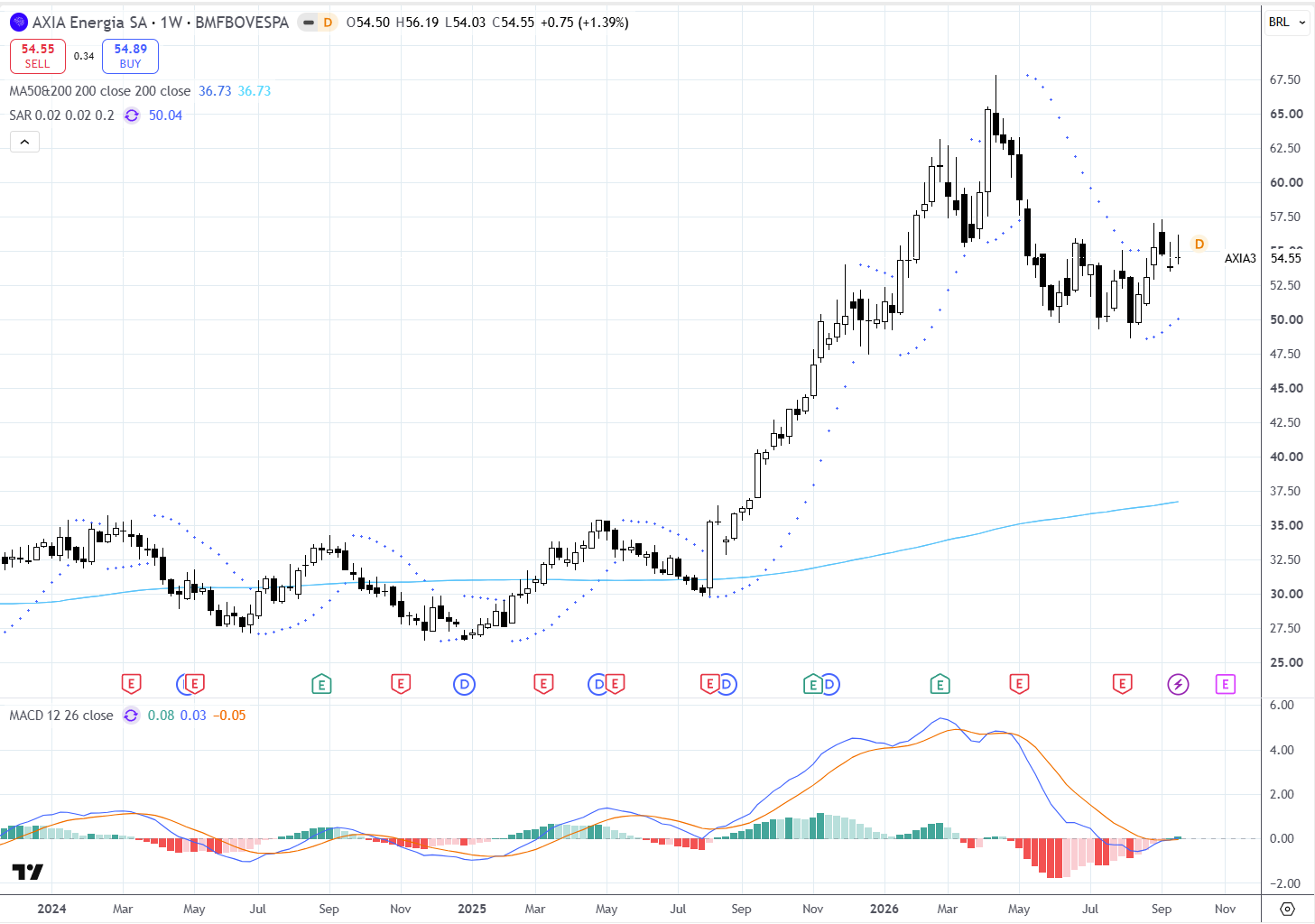The height and width of the screenshot is (924, 1315).
Task: Open the red earnings marker below March 2025
Action: click(x=543, y=684)
